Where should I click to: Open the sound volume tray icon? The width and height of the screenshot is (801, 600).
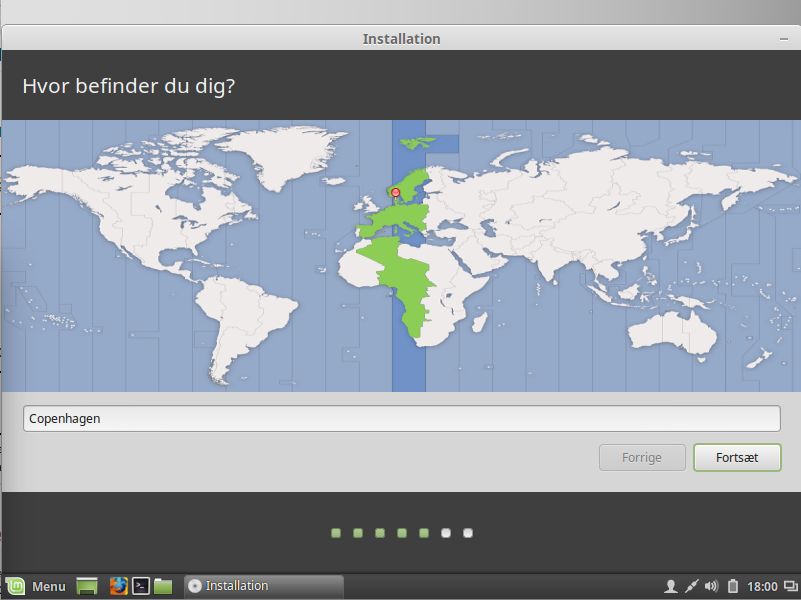coord(712,586)
